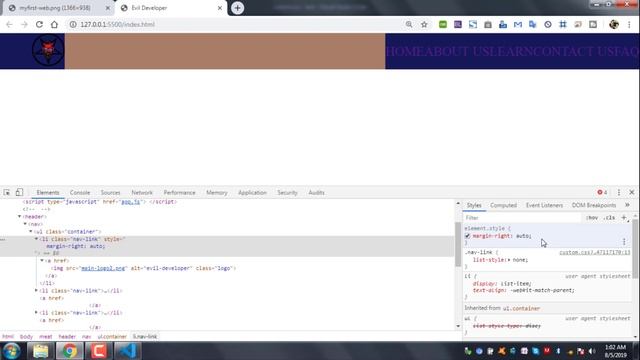Open the DOM Breakpoints tab
This screenshot has height=360, width=640.
point(594,205)
